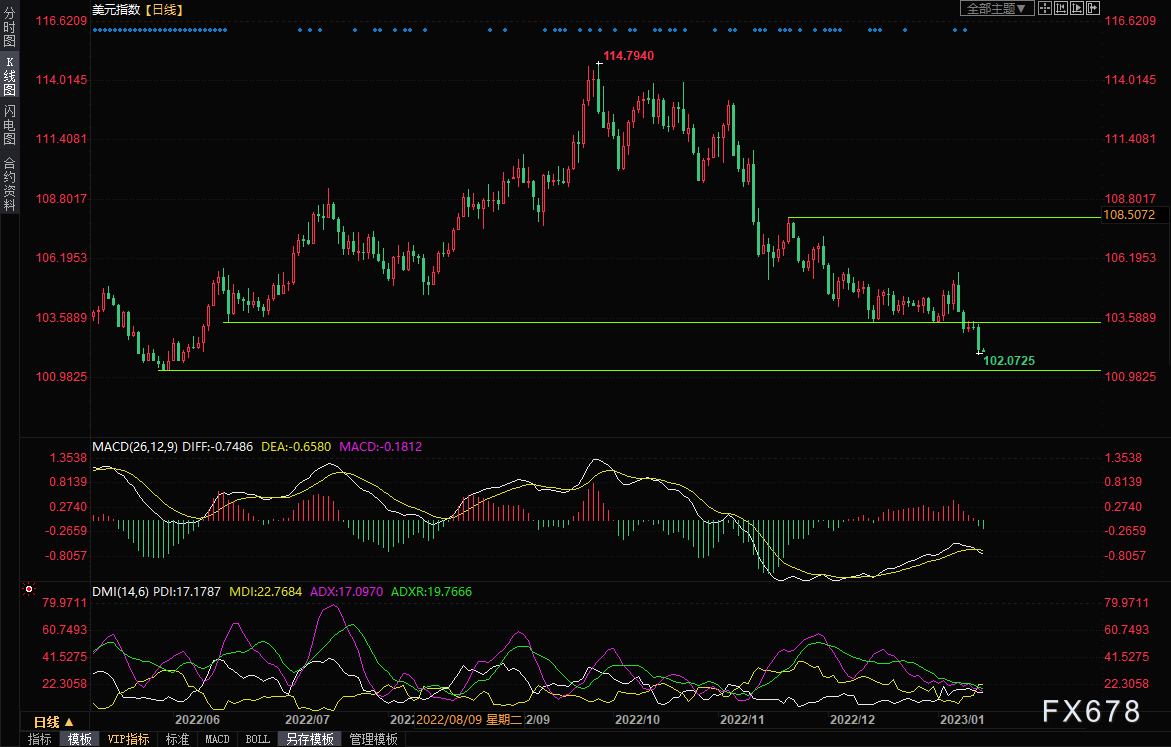
Task: Apply the BOLL template
Action: [257, 740]
